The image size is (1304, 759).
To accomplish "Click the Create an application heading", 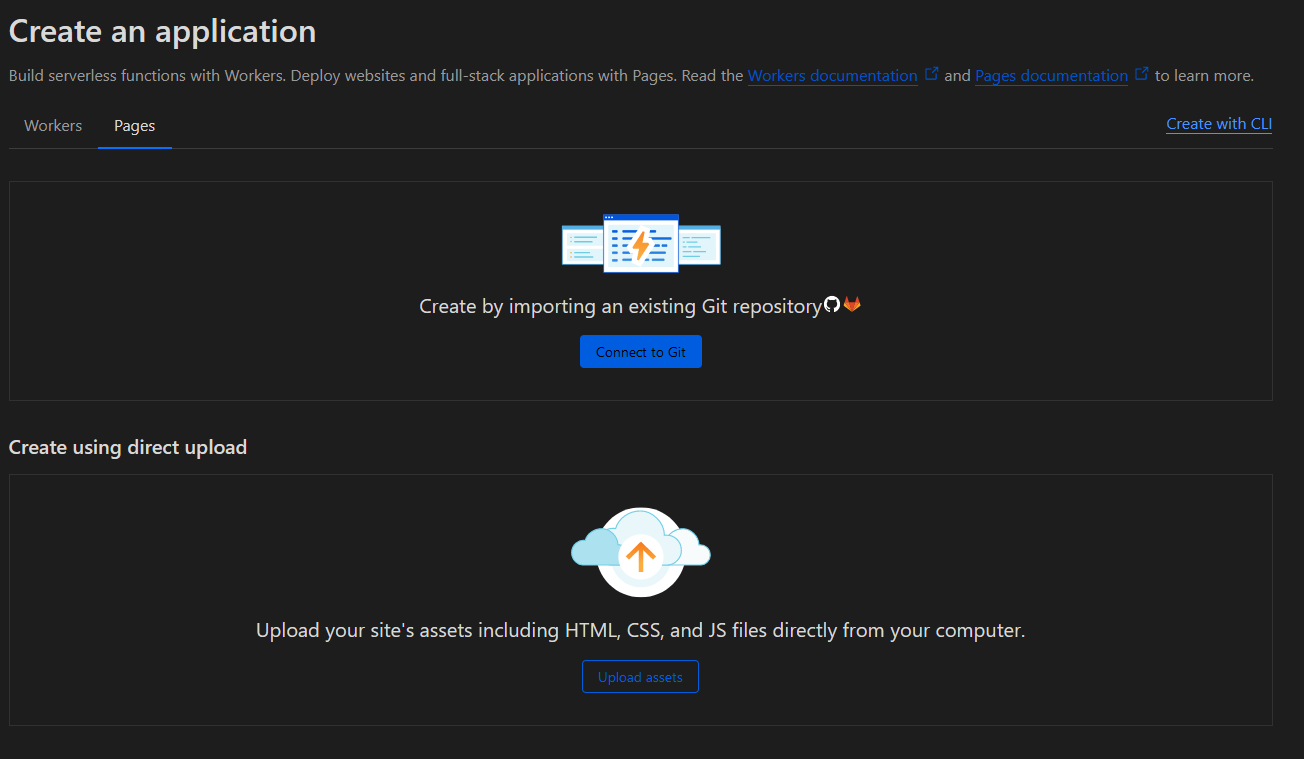I will (x=161, y=31).
